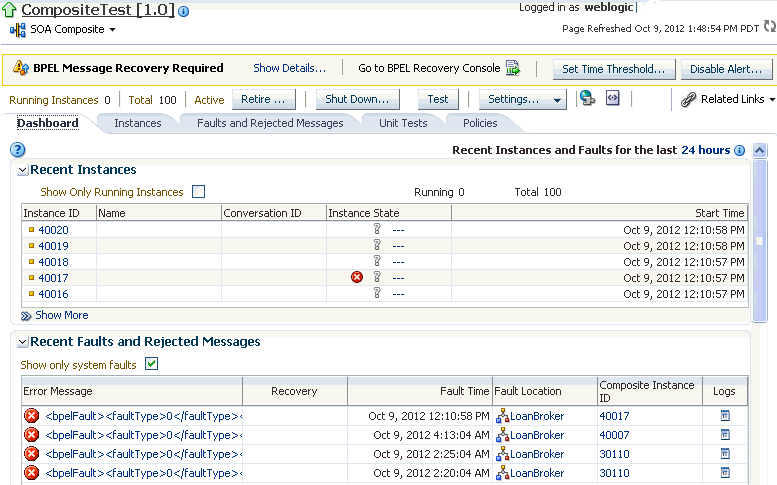Click info icon next to 24 hours
This screenshot has width=777, height=485.
(x=739, y=151)
